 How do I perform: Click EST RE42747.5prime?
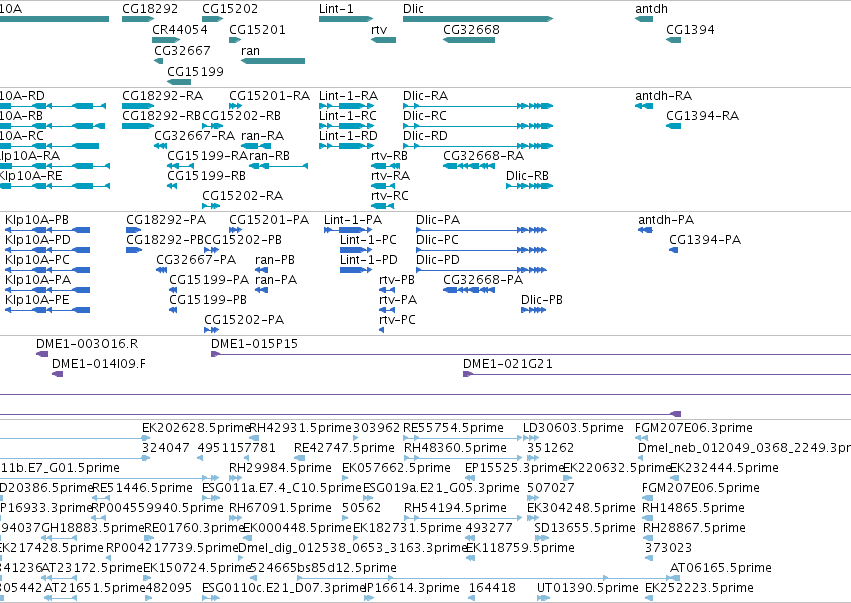[x=344, y=448]
